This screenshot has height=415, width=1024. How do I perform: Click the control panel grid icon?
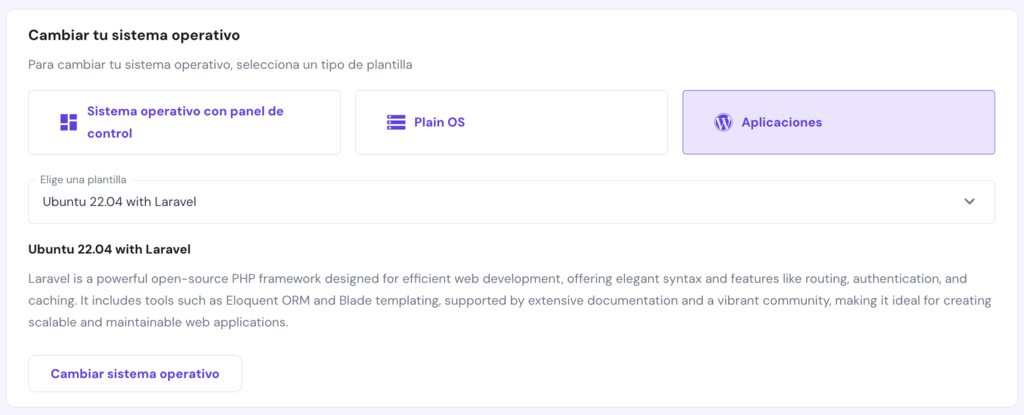[69, 122]
